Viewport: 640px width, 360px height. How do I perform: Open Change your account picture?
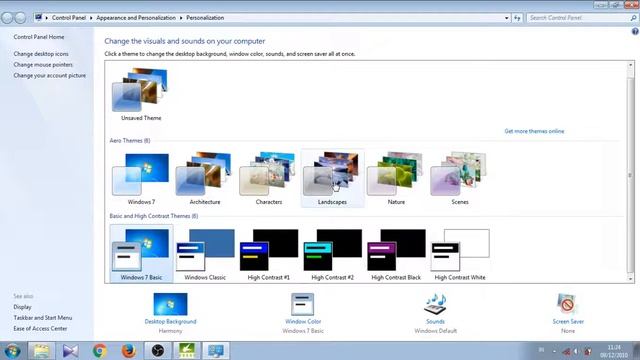[49, 76]
